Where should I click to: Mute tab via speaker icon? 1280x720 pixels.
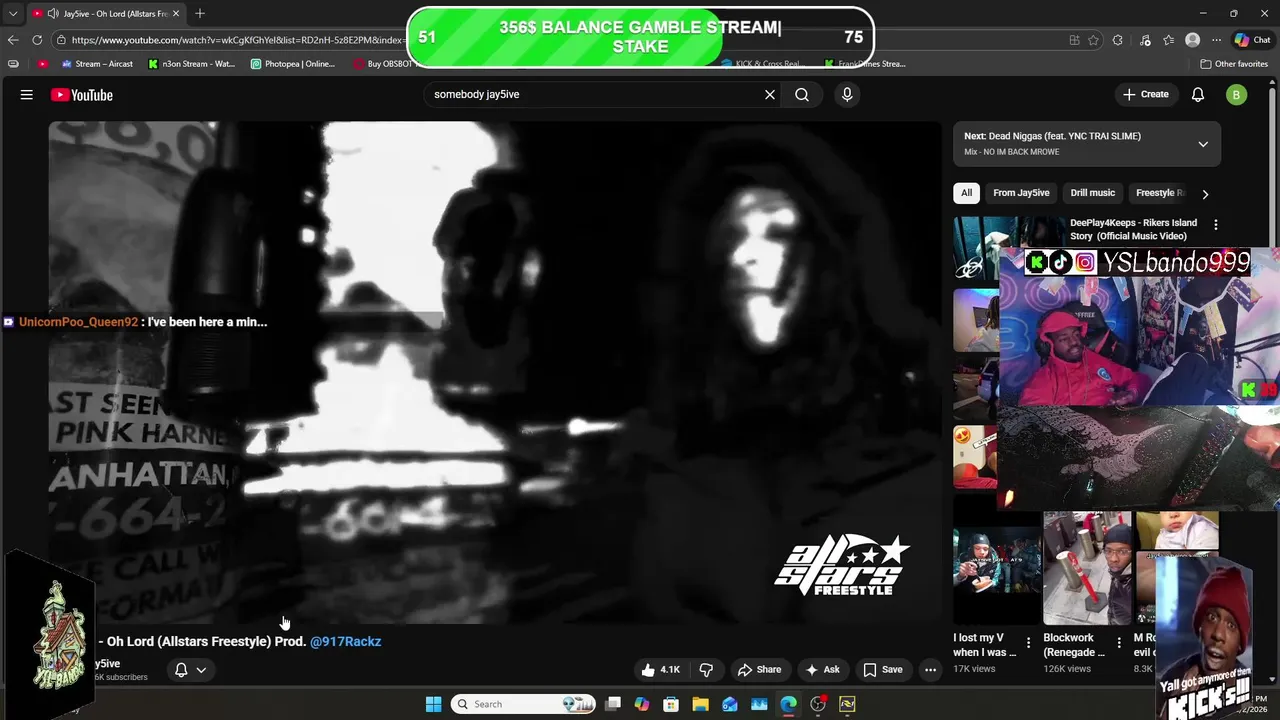click(52, 13)
